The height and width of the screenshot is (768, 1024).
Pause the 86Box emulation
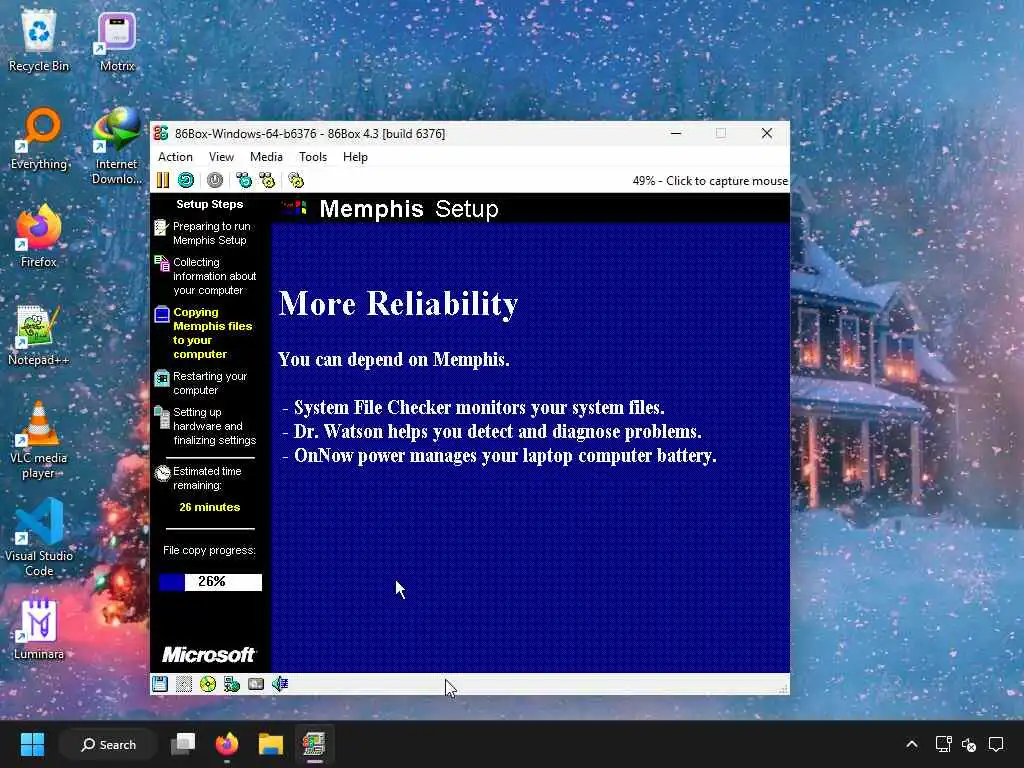(163, 180)
